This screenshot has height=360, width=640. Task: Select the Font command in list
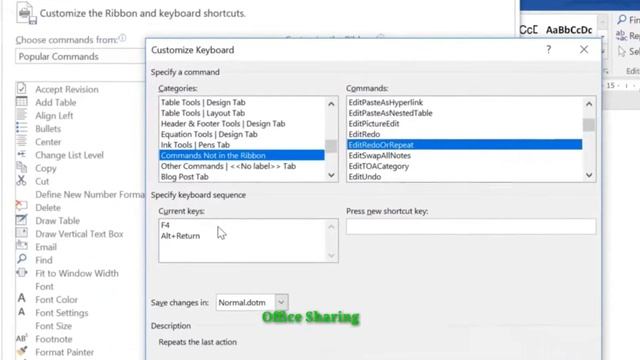click(x=44, y=287)
